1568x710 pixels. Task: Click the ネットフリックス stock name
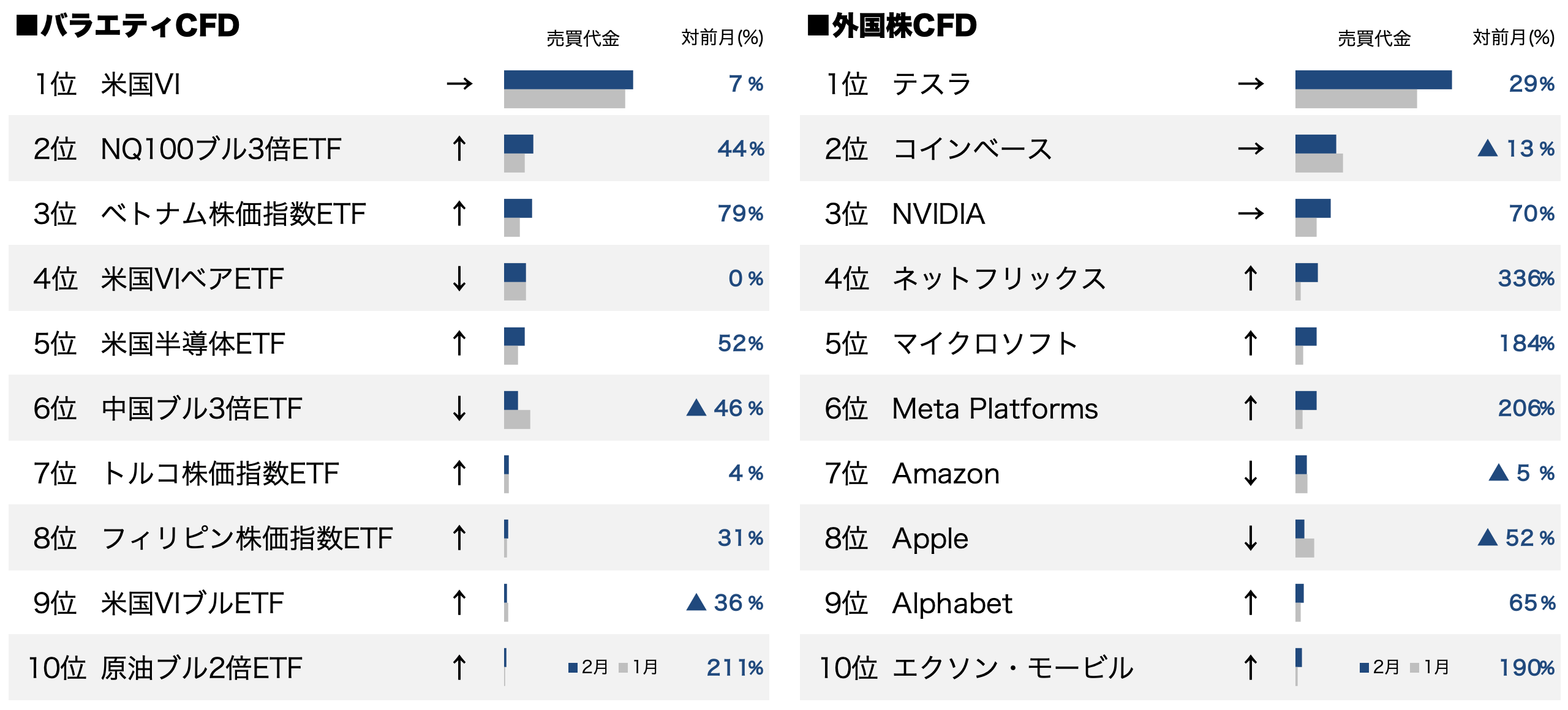[998, 279]
